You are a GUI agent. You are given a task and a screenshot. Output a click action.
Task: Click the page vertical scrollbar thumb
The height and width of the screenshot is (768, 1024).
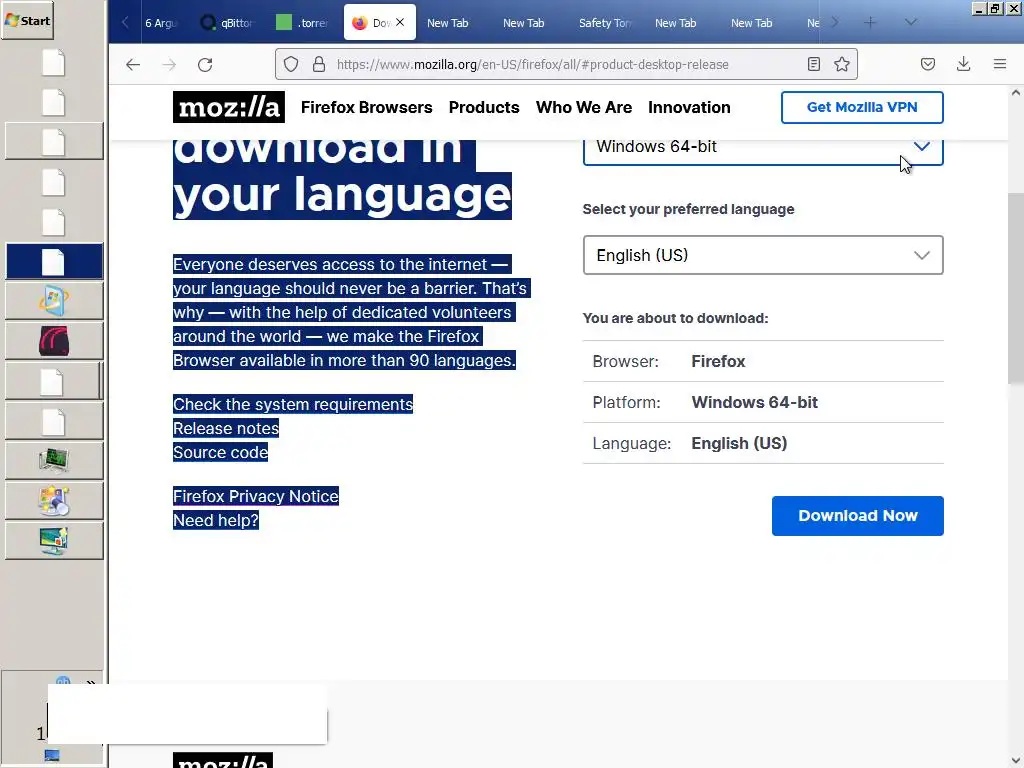point(1016,288)
